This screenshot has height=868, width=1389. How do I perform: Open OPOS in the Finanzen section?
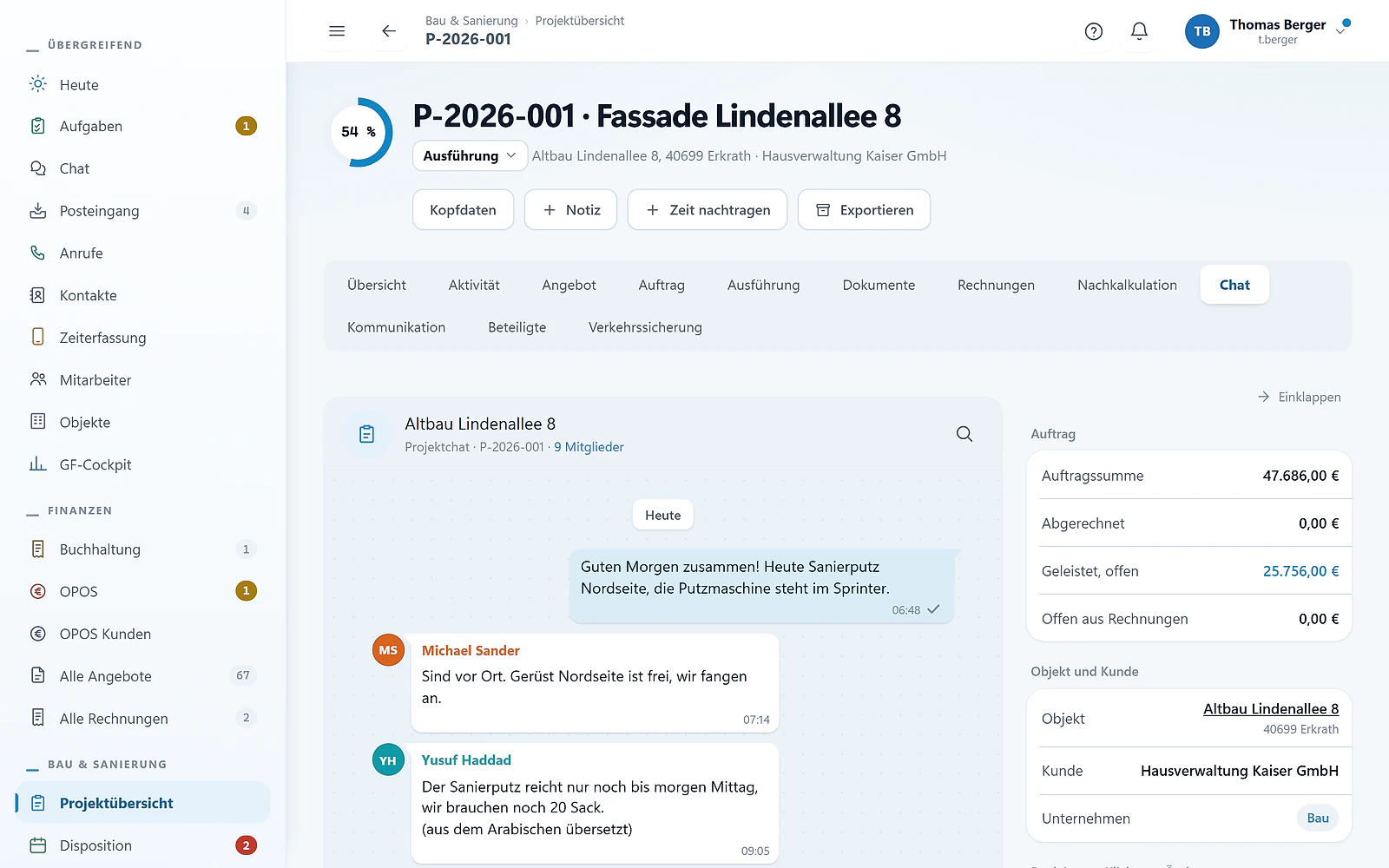point(143,592)
